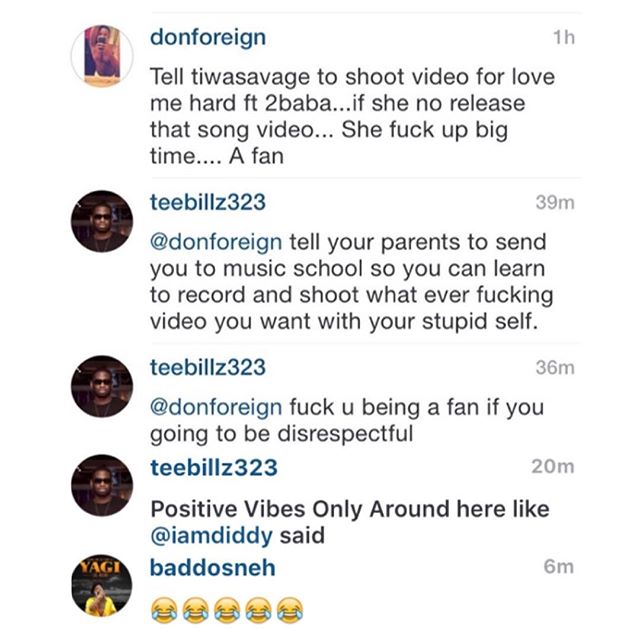This screenshot has width=640, height=640.
Task: Open teebillz323 avatar on 20m comment
Action: [102, 485]
